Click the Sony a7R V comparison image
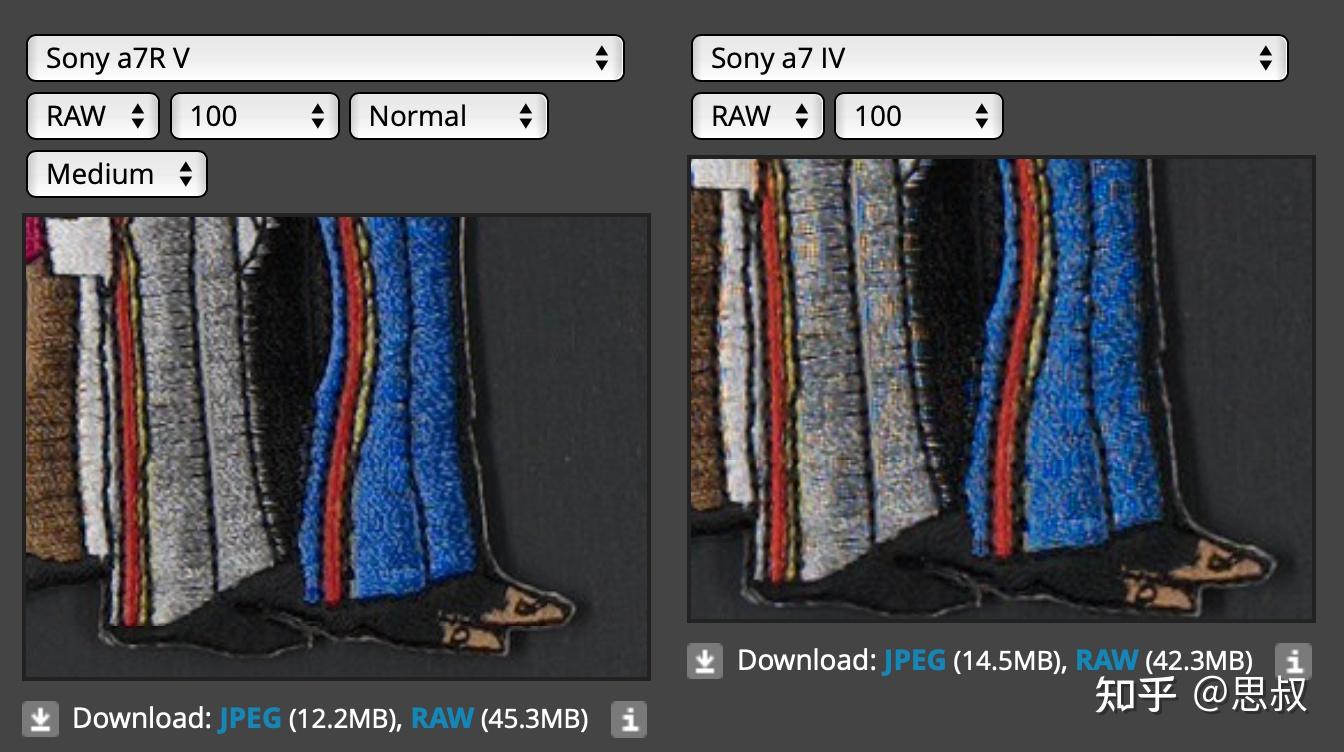 tap(336, 446)
